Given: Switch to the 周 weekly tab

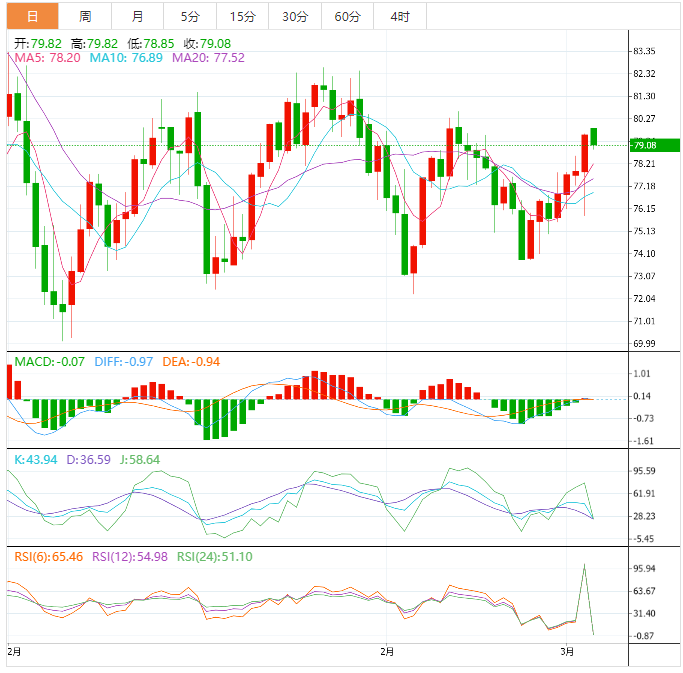Looking at the screenshot, I should click(x=85, y=17).
